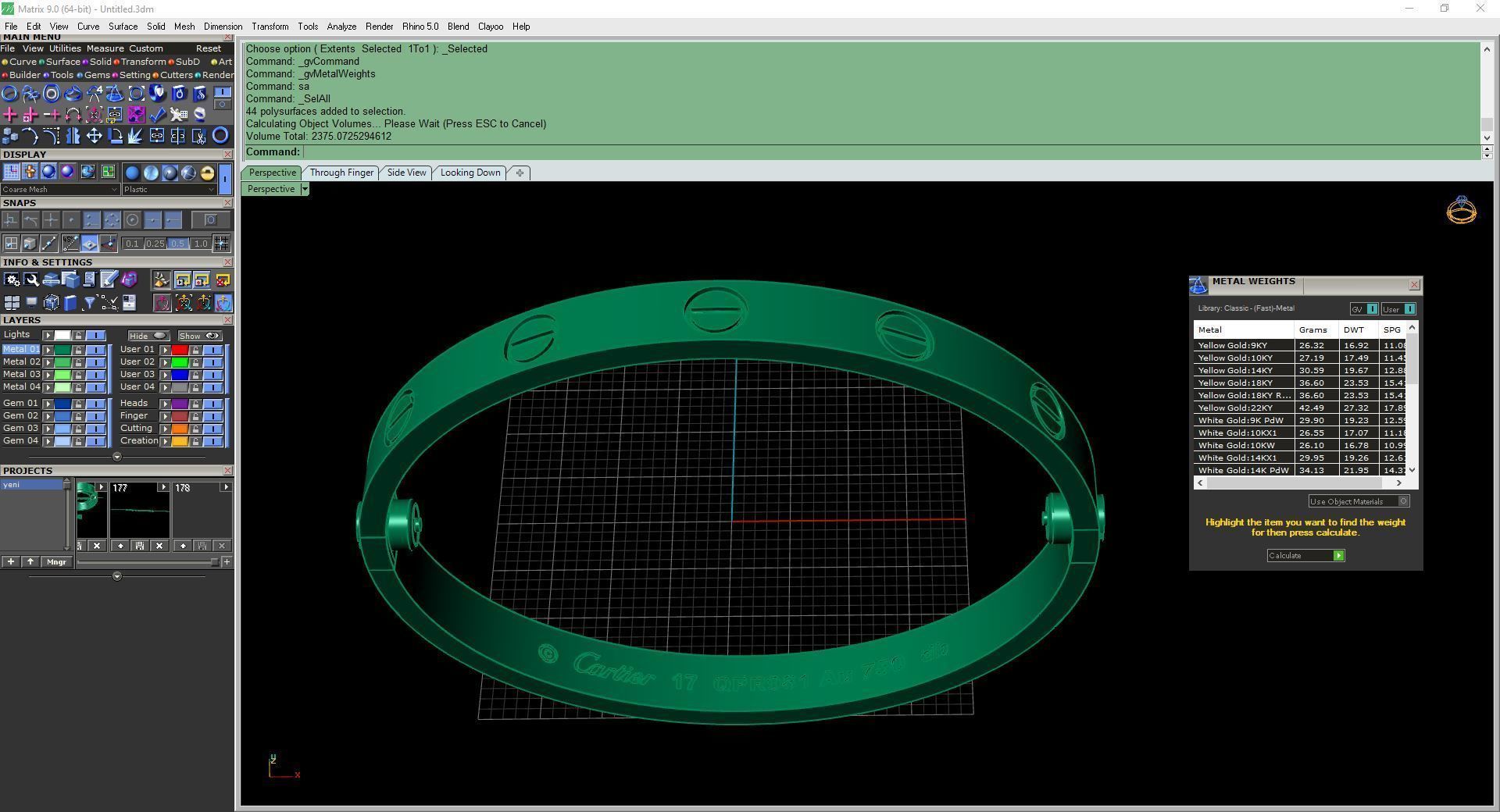This screenshot has width=1500, height=812.
Task: Click the Calculate button
Action: coord(1305,555)
